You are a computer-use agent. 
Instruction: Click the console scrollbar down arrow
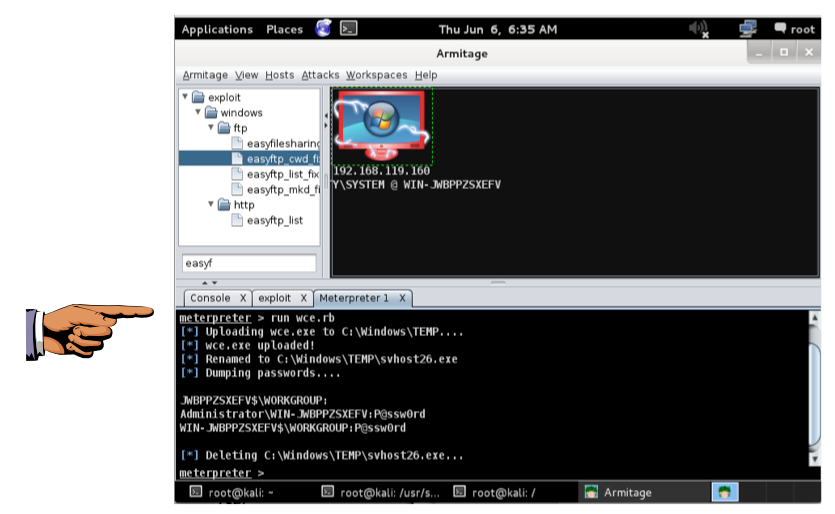pos(814,459)
